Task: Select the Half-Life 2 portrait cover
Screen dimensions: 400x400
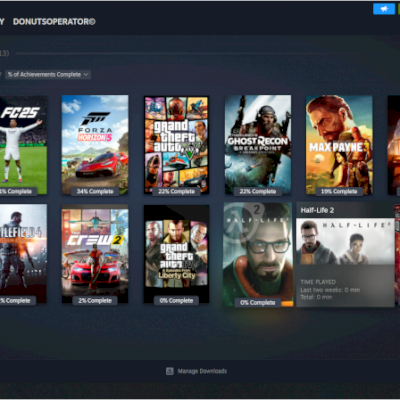Action: pyautogui.click(x=258, y=254)
